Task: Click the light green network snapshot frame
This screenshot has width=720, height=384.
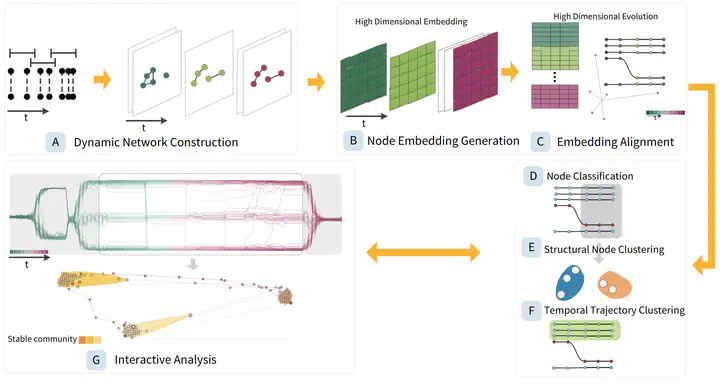Action: 208,73
